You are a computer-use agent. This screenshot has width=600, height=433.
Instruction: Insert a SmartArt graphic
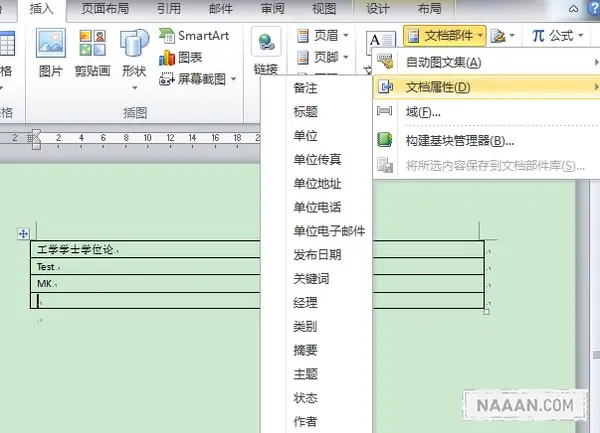pyautogui.click(x=195, y=36)
